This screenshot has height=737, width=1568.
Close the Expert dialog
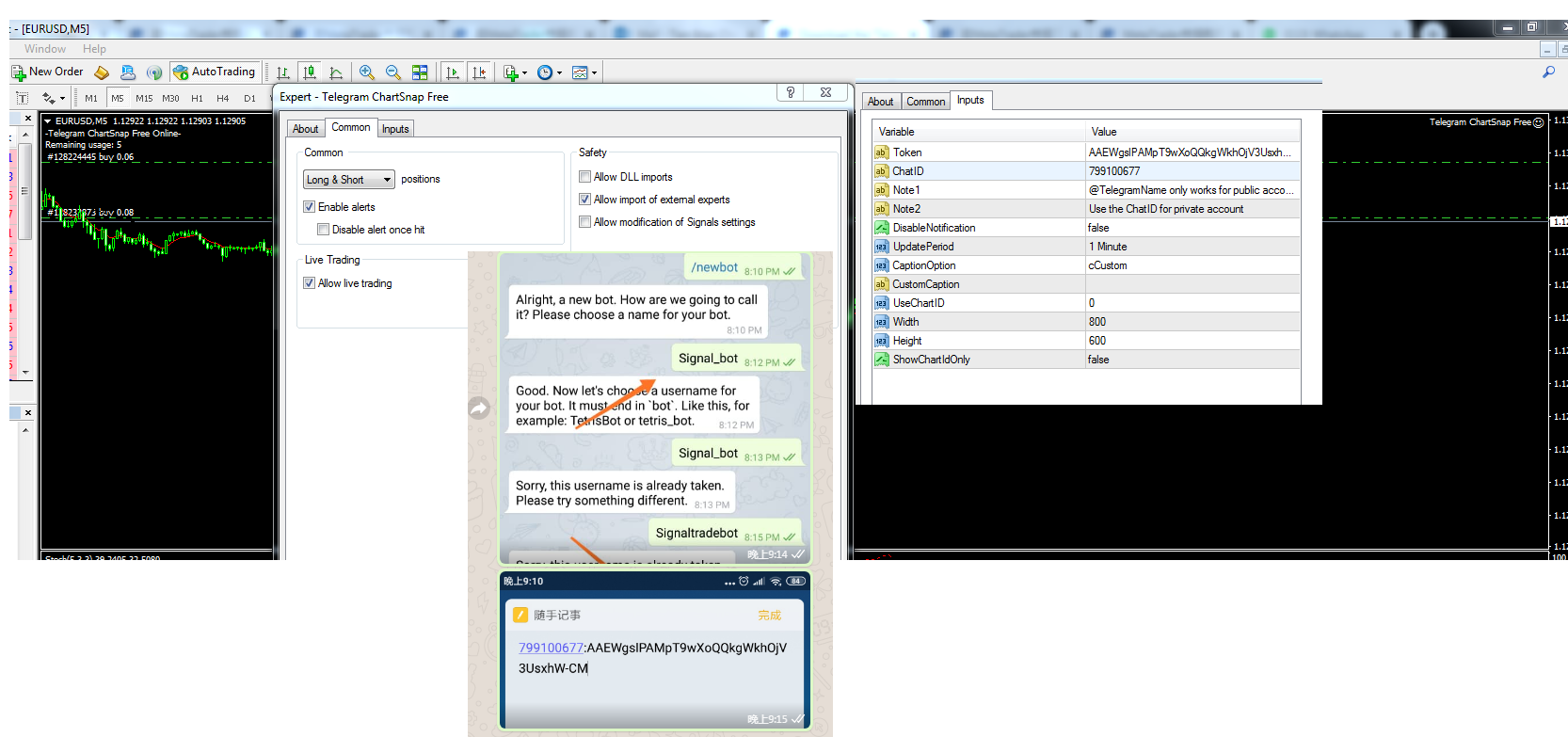pyautogui.click(x=825, y=92)
